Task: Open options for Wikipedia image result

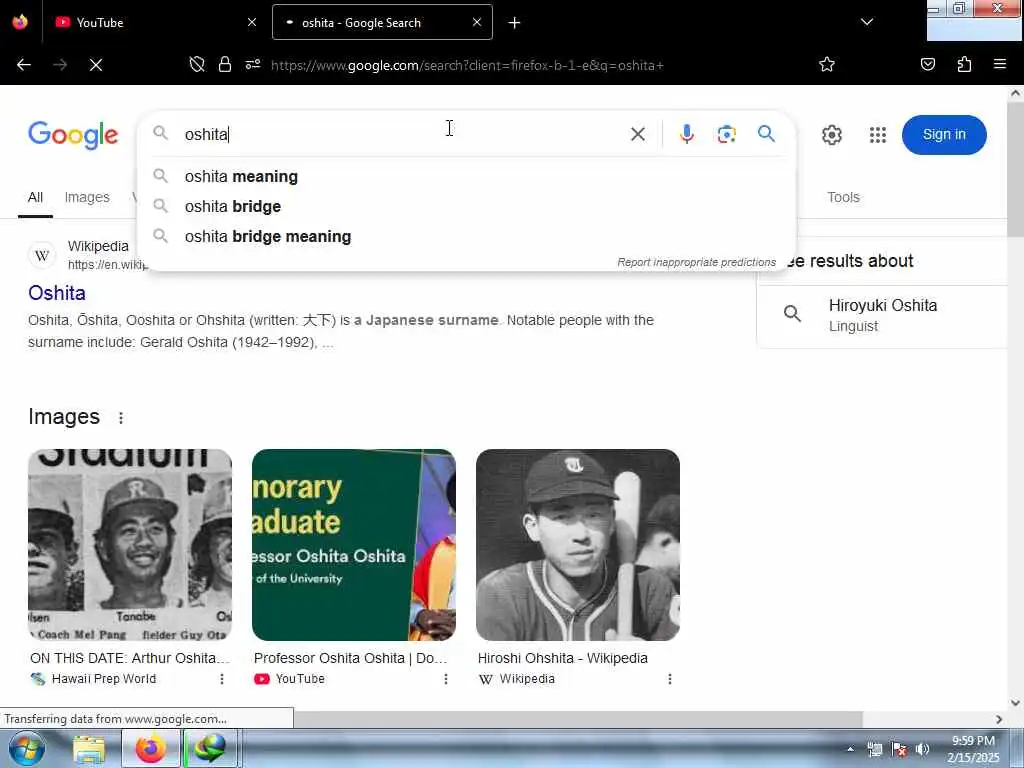Action: [x=670, y=679]
